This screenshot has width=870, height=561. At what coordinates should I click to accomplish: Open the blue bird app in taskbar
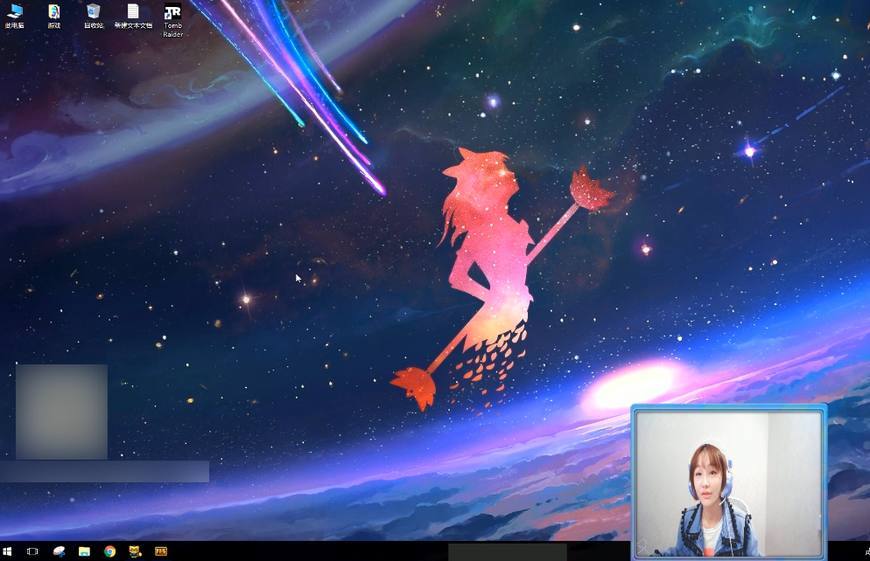[x=59, y=551]
